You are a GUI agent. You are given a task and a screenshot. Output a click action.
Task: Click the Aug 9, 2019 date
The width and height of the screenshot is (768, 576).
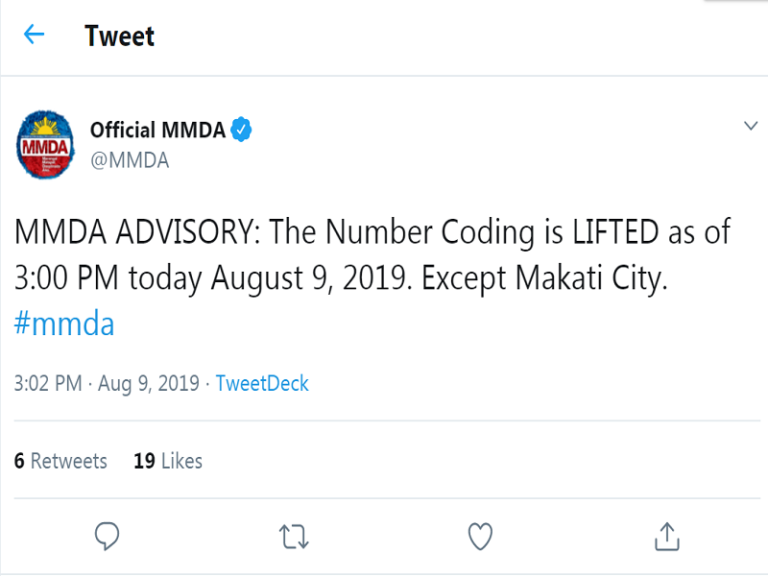pos(149,384)
